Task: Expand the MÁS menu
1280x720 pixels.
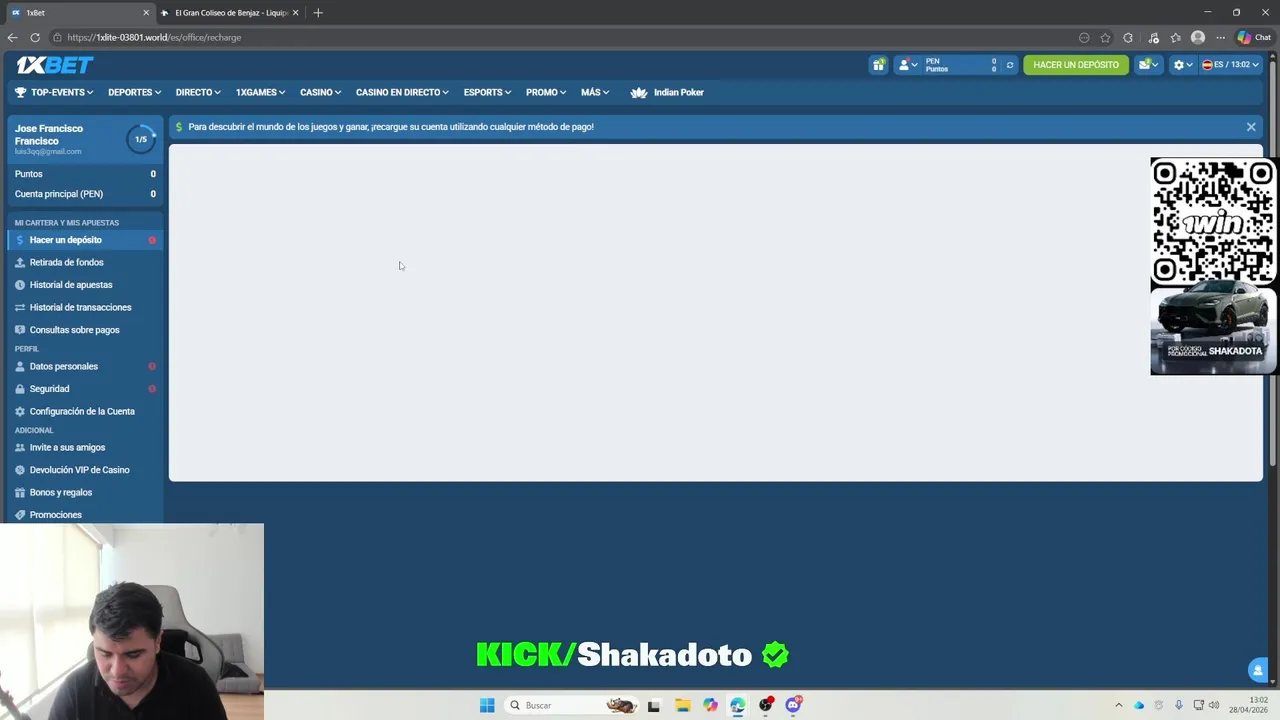Action: [x=595, y=92]
